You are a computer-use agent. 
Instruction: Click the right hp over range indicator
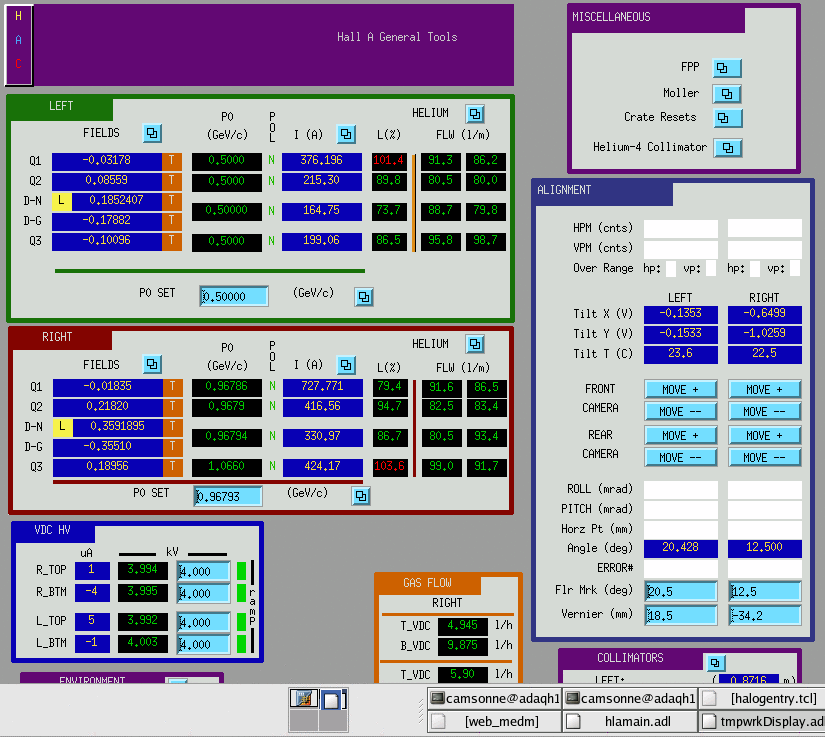(x=754, y=269)
